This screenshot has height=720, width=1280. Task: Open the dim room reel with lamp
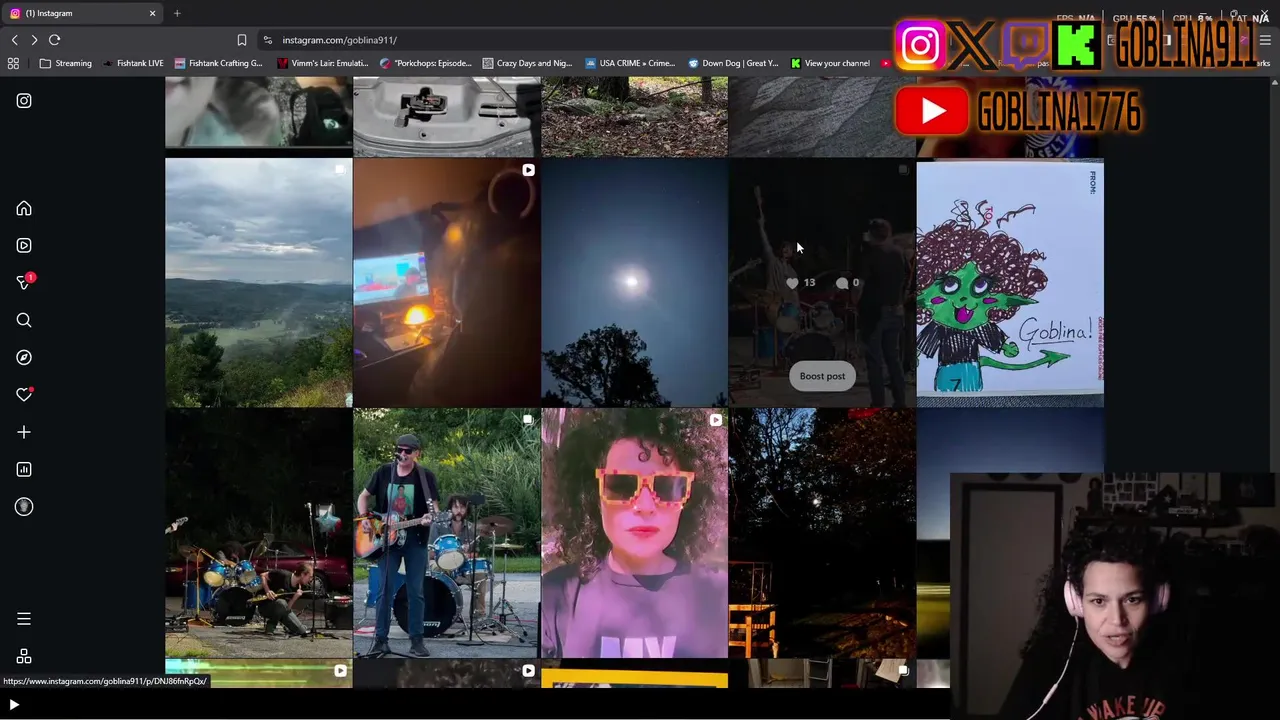(x=446, y=283)
